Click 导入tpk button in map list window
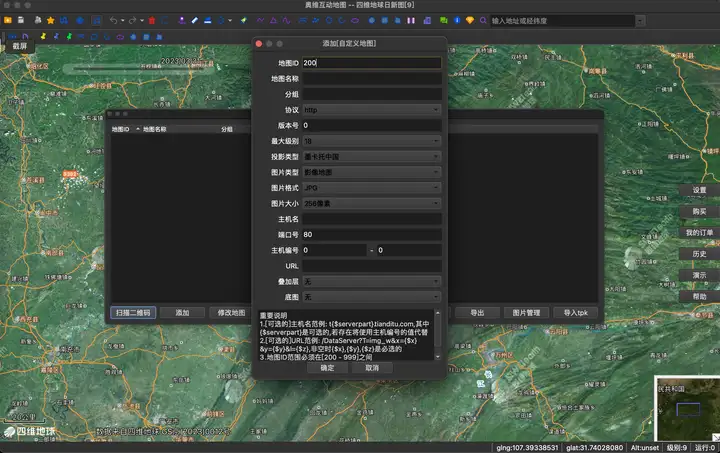Image resolution: width=720 pixels, height=453 pixels. 576,313
